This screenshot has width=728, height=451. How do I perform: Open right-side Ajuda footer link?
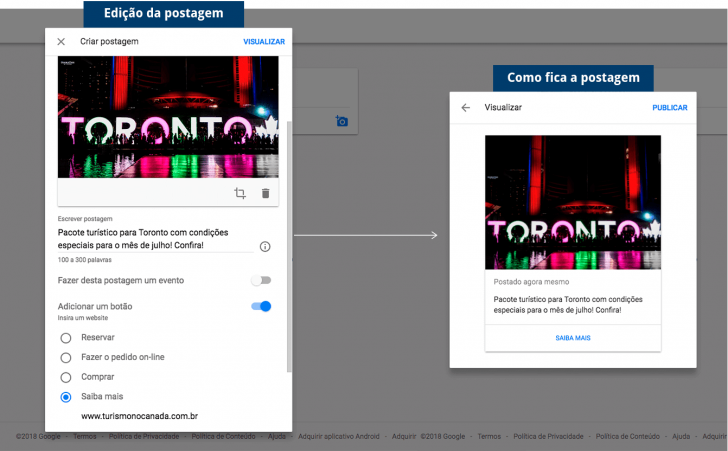click(681, 436)
